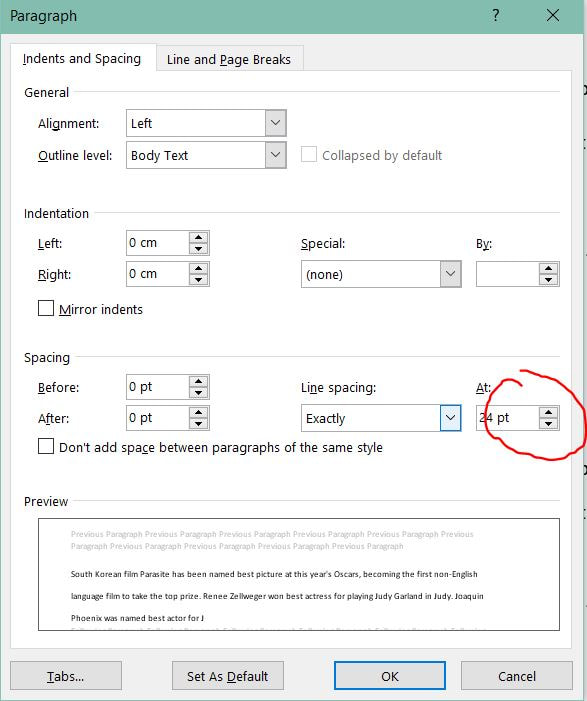587x701 pixels.
Task: Check Don't add space between paragraphs option
Action: click(x=46, y=447)
